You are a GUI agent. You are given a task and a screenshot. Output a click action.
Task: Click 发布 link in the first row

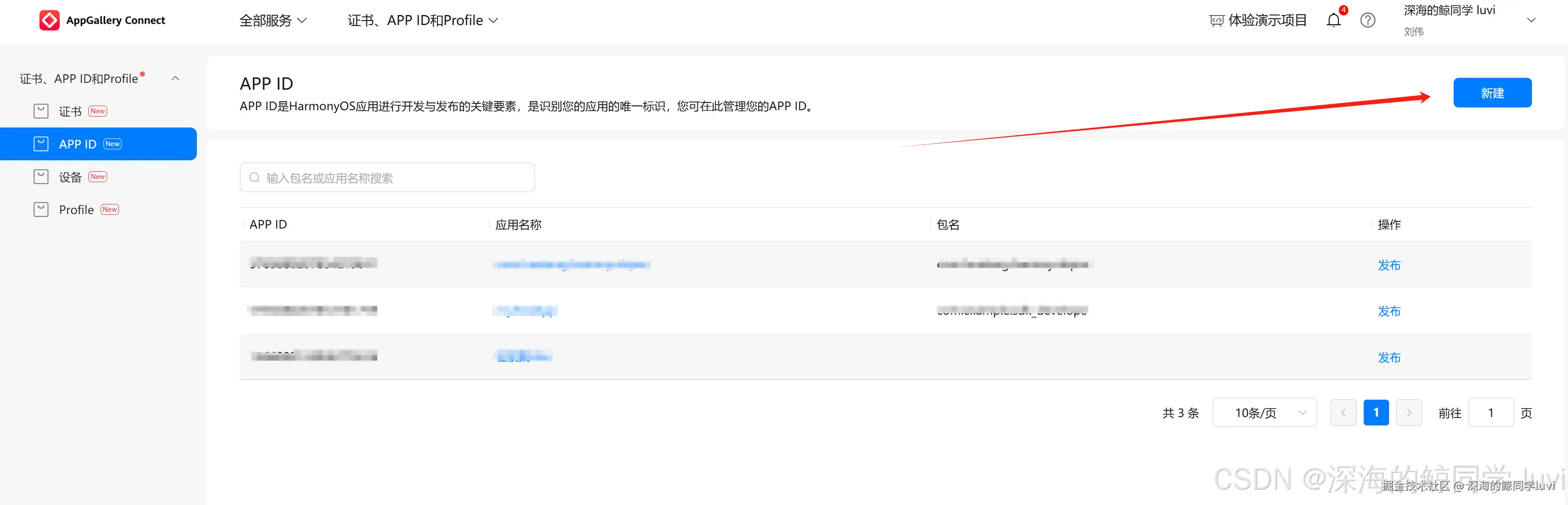point(1389,265)
